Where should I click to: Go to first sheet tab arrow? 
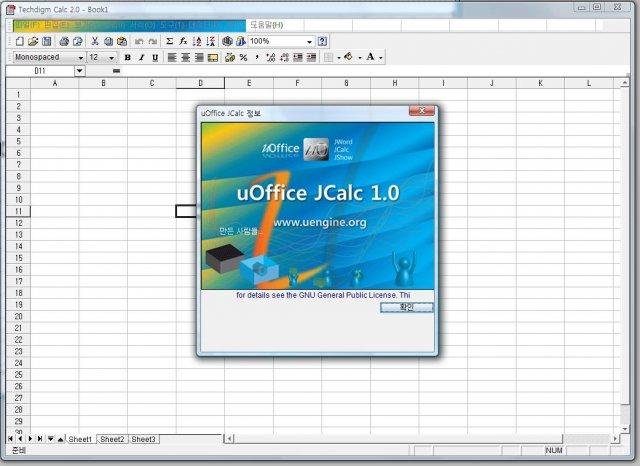[x=11, y=439]
